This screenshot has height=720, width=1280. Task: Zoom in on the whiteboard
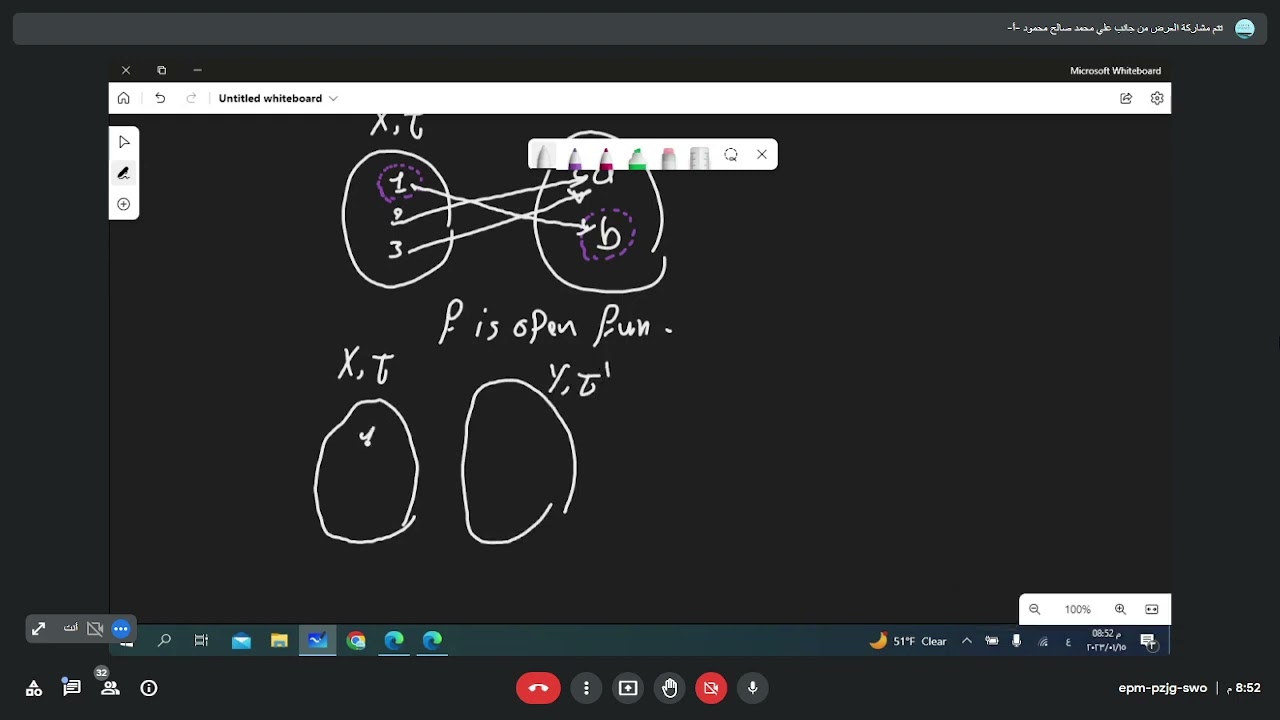point(1120,609)
